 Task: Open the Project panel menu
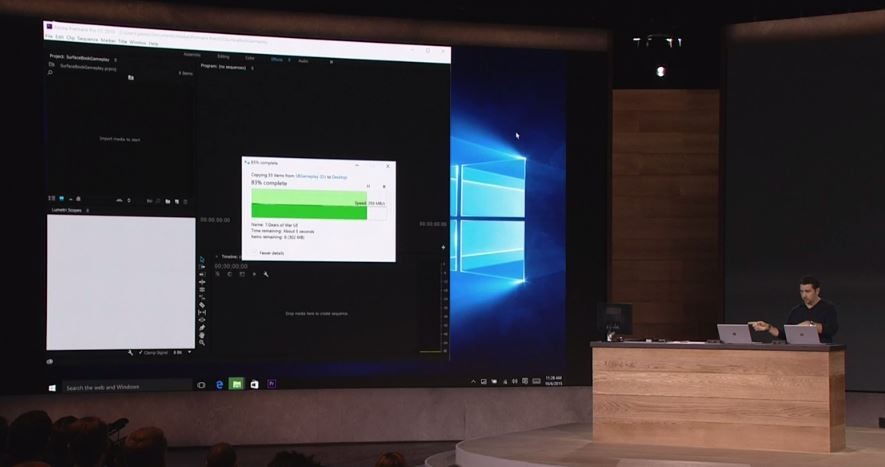(116, 59)
